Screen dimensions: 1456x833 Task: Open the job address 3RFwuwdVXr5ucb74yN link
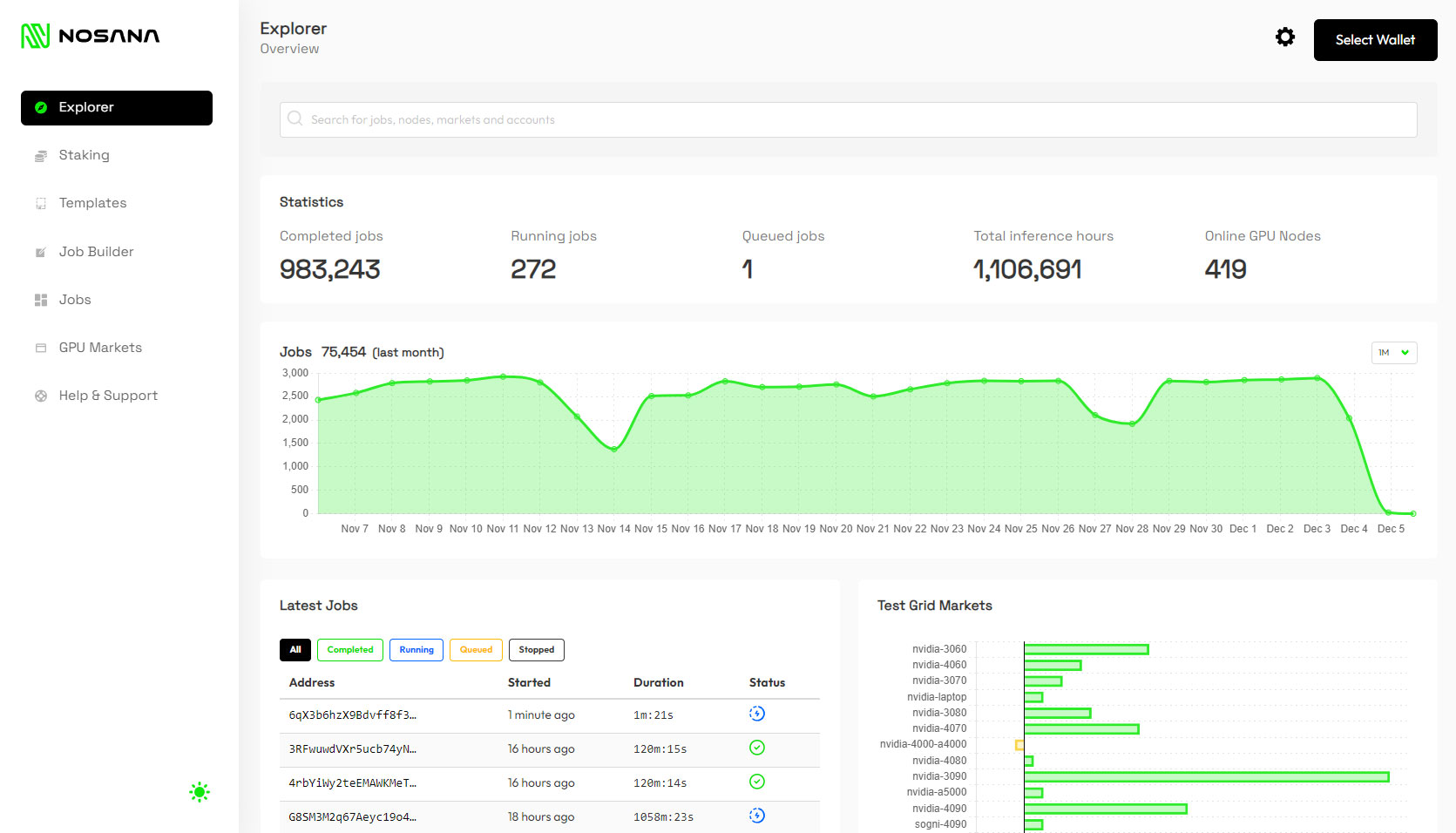click(352, 748)
